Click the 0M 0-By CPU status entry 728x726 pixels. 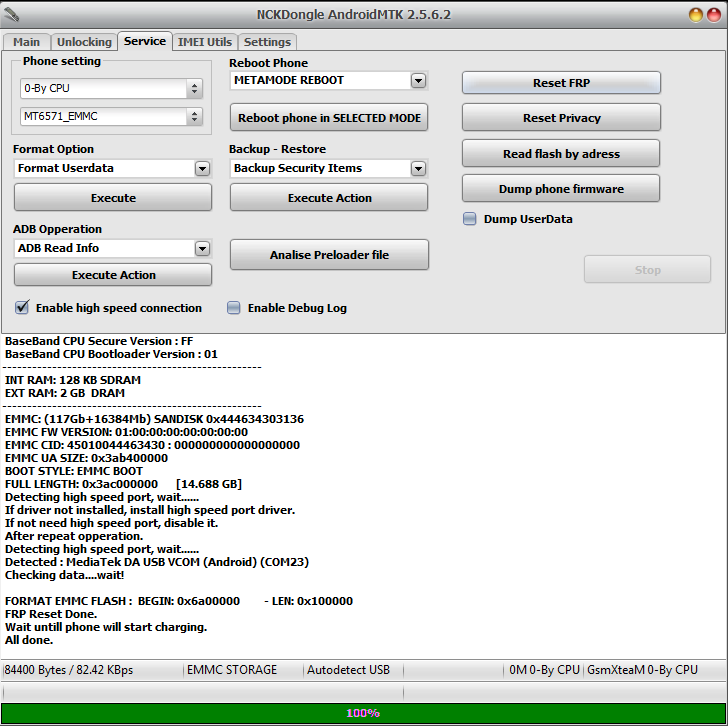(544, 670)
